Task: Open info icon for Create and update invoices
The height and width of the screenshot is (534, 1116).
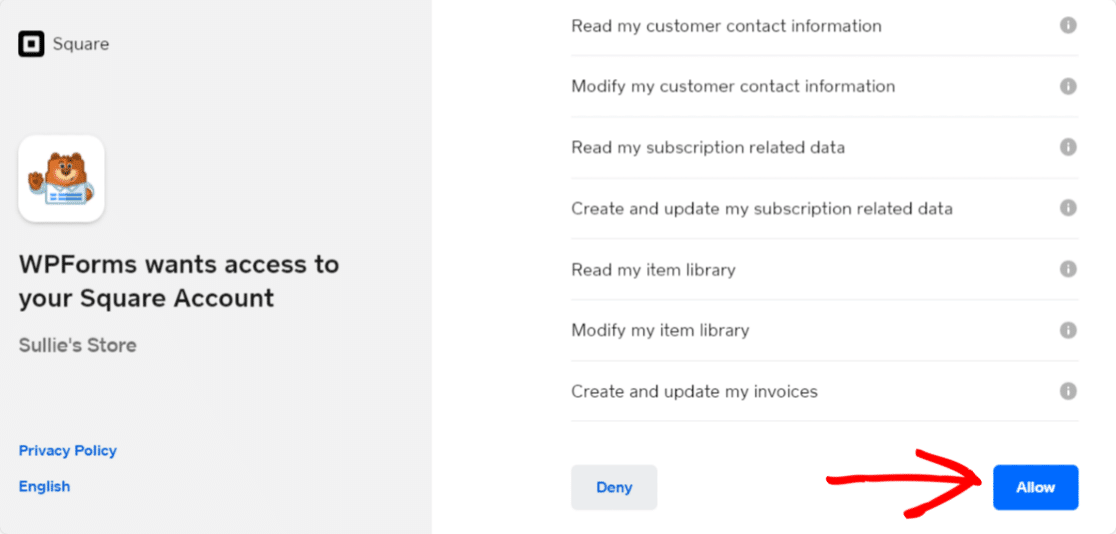Action: pyautogui.click(x=1068, y=392)
